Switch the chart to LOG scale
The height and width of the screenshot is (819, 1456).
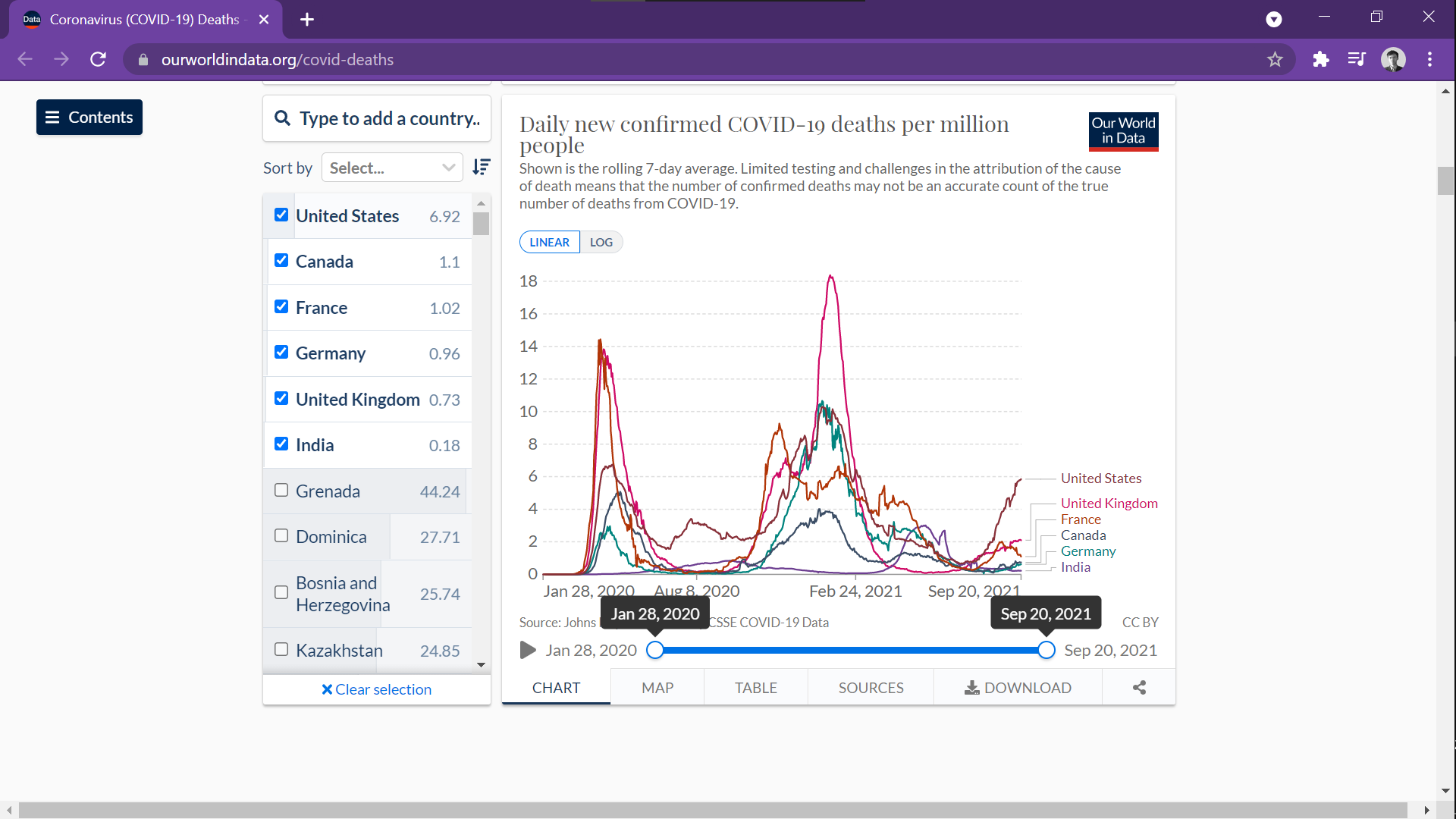tap(601, 242)
